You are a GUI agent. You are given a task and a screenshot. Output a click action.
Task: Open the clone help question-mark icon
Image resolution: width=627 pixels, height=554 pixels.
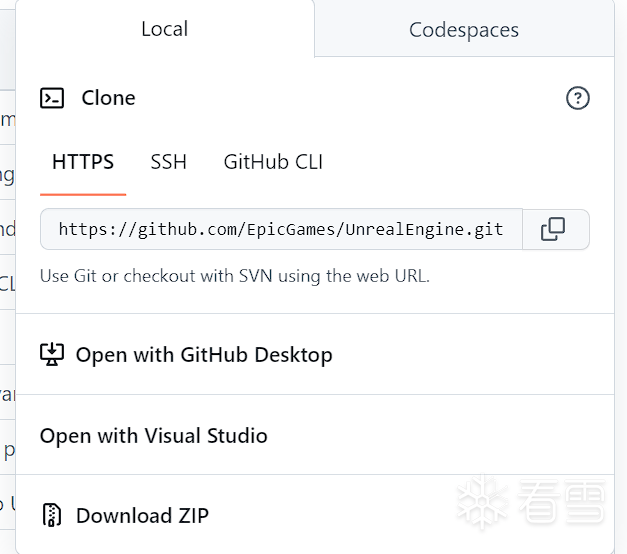pyautogui.click(x=578, y=98)
